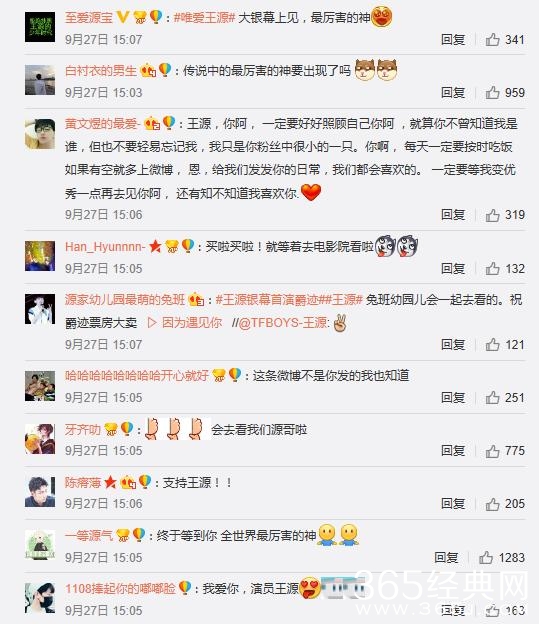Image resolution: width=539 pixels, height=624 pixels.
Task: Click avatar of 牙齐叻 commenter
Action: 40,439
